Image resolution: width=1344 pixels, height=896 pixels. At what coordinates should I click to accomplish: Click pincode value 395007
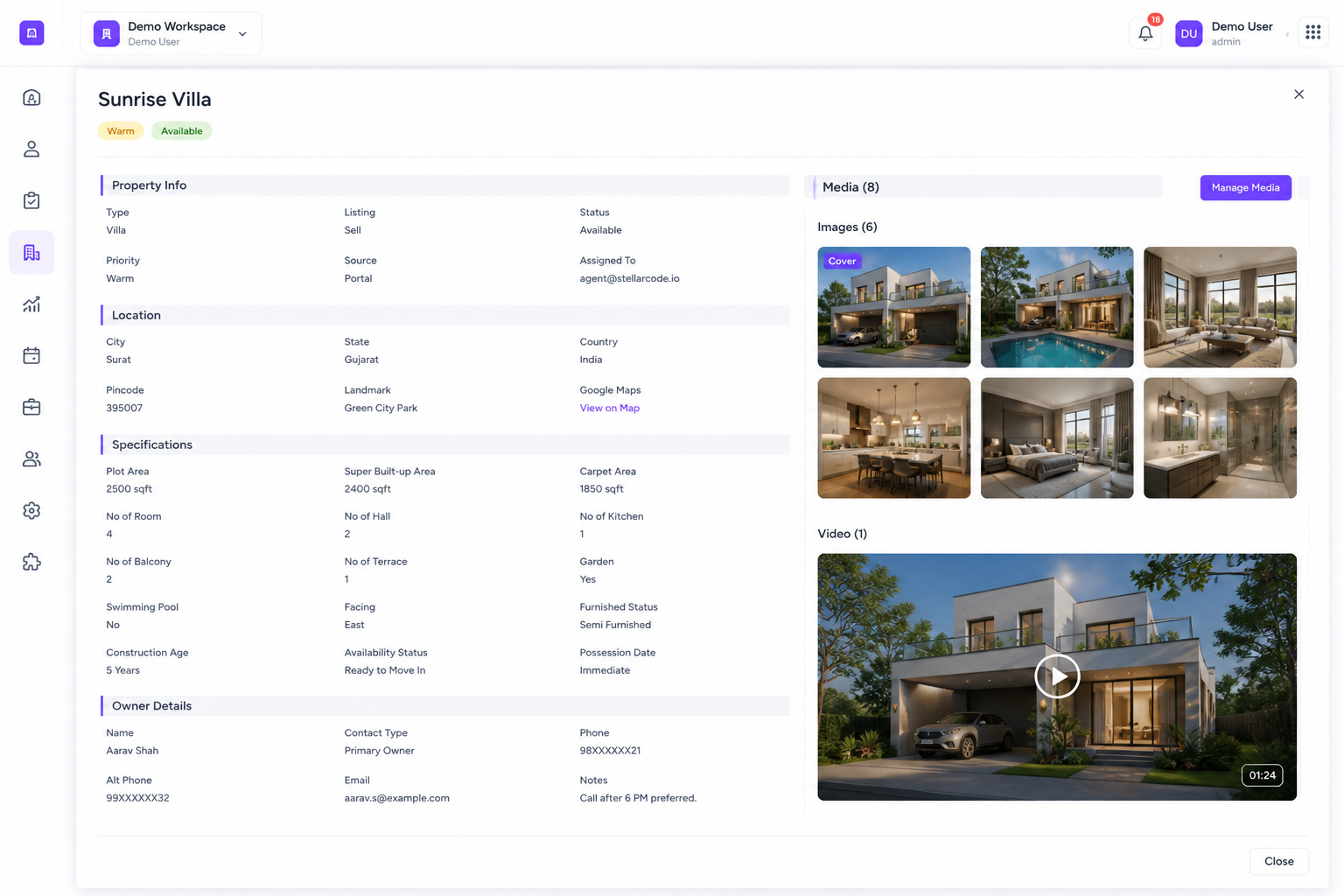coord(124,408)
